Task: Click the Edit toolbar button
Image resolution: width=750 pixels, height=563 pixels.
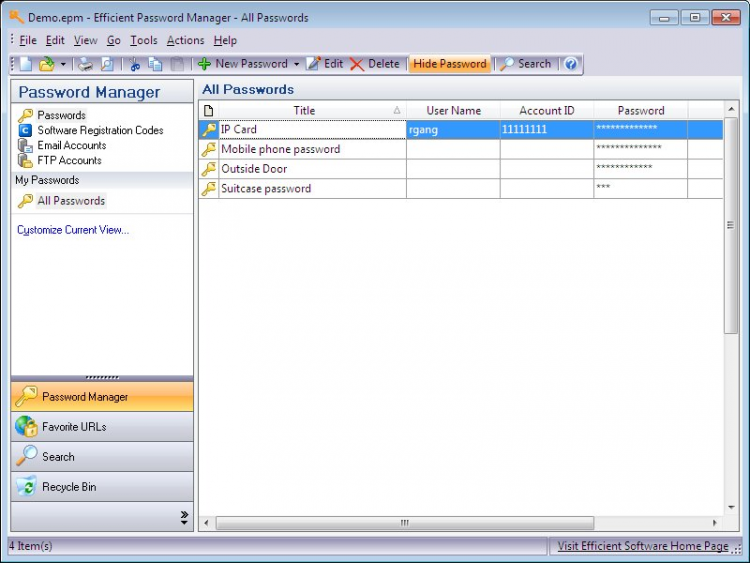Action: [325, 64]
